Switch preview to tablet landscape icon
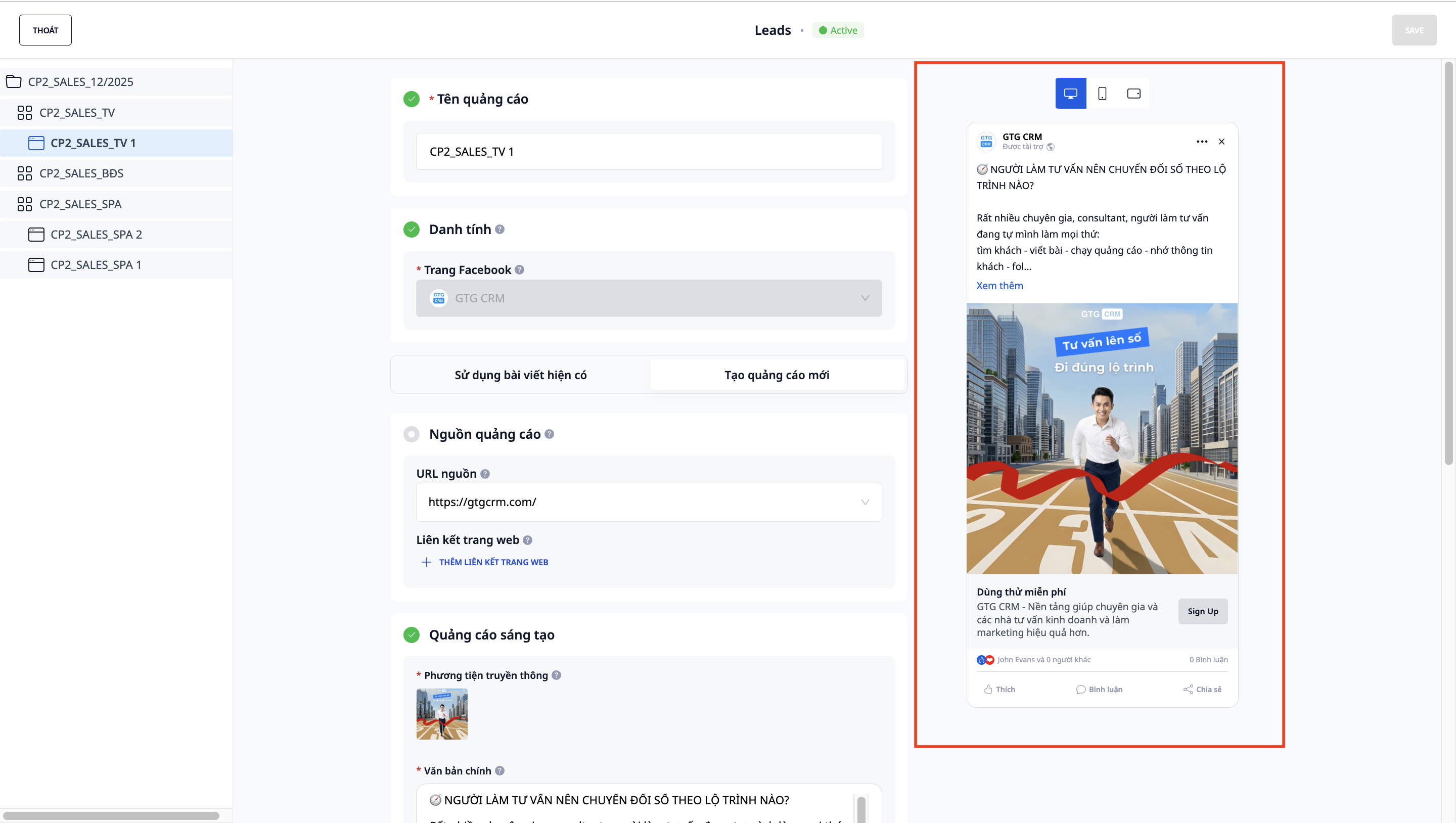Viewport: 1456px width, 823px height. coord(1133,93)
